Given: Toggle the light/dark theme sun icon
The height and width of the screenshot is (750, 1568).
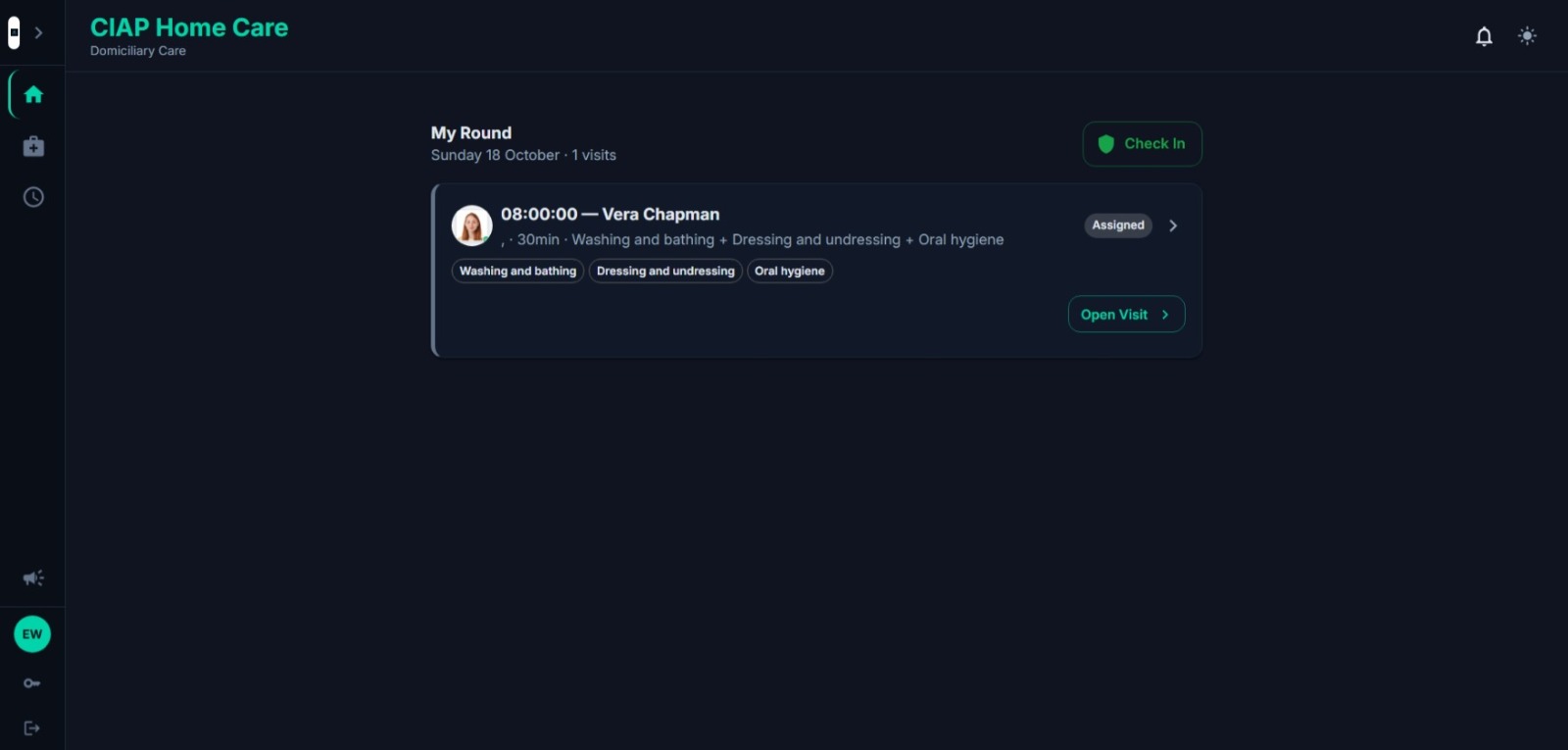Looking at the screenshot, I should (1527, 36).
